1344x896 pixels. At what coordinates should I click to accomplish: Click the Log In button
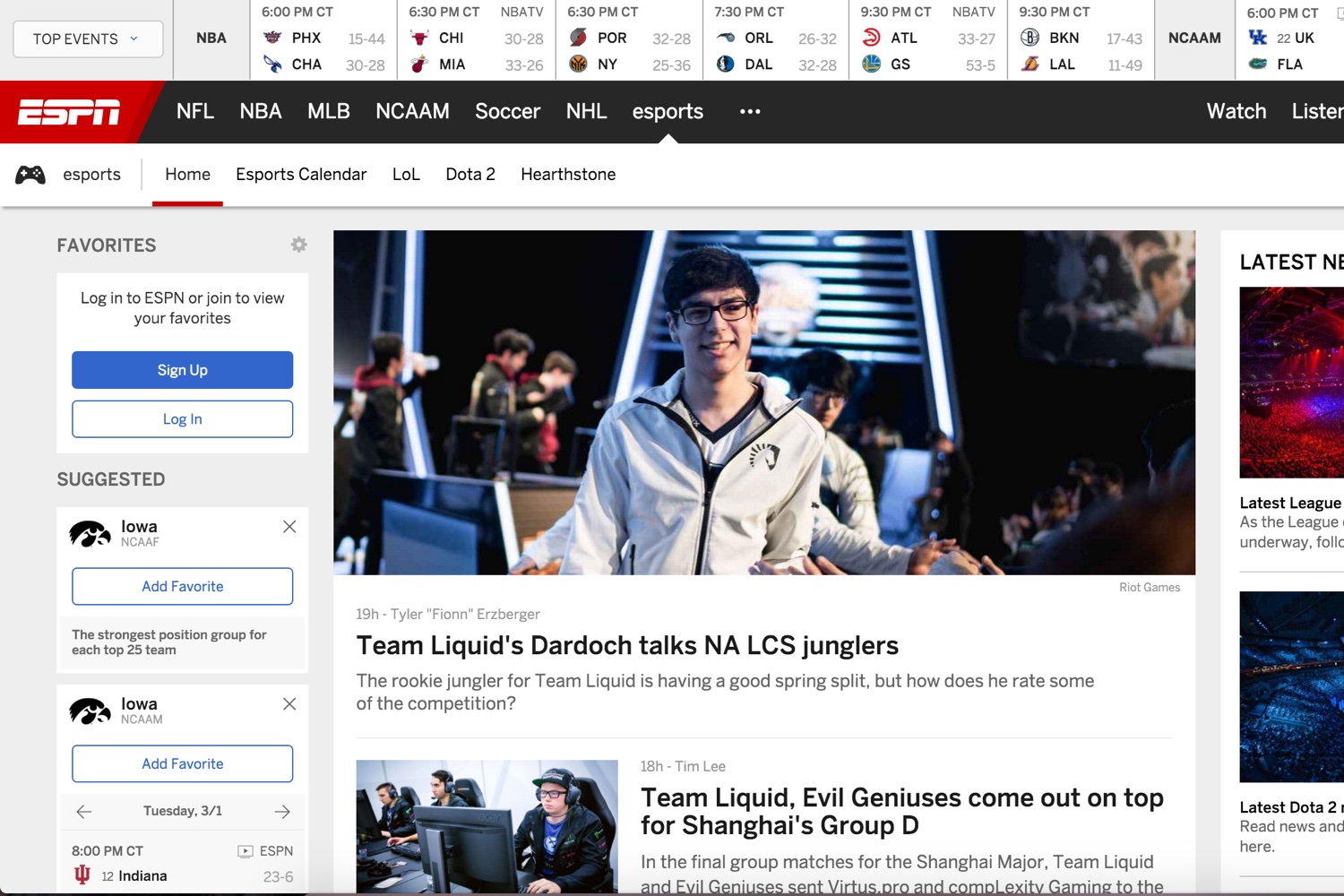[183, 419]
